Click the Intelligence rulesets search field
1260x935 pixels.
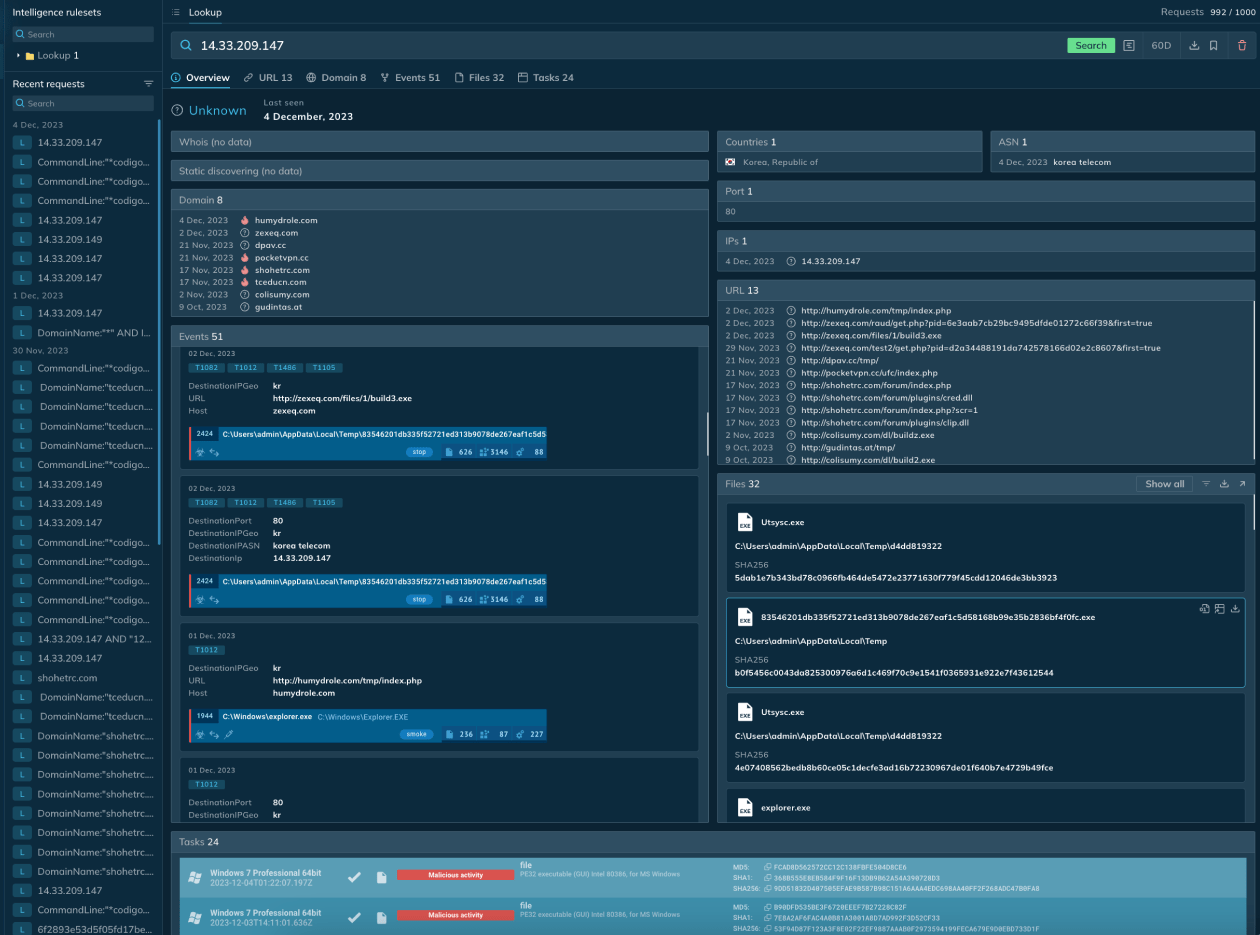point(83,34)
